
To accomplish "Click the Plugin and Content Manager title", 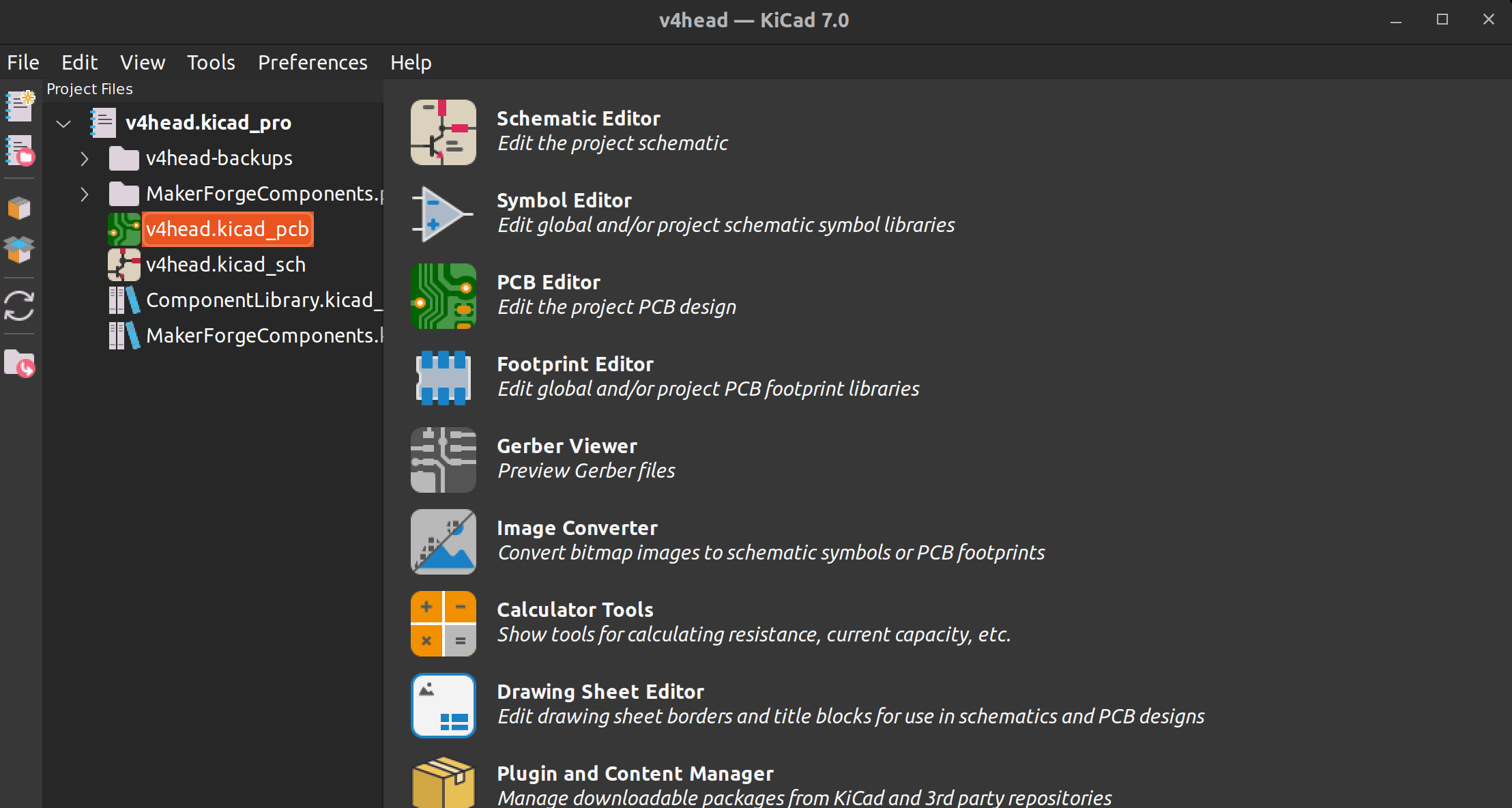I will point(635,774).
